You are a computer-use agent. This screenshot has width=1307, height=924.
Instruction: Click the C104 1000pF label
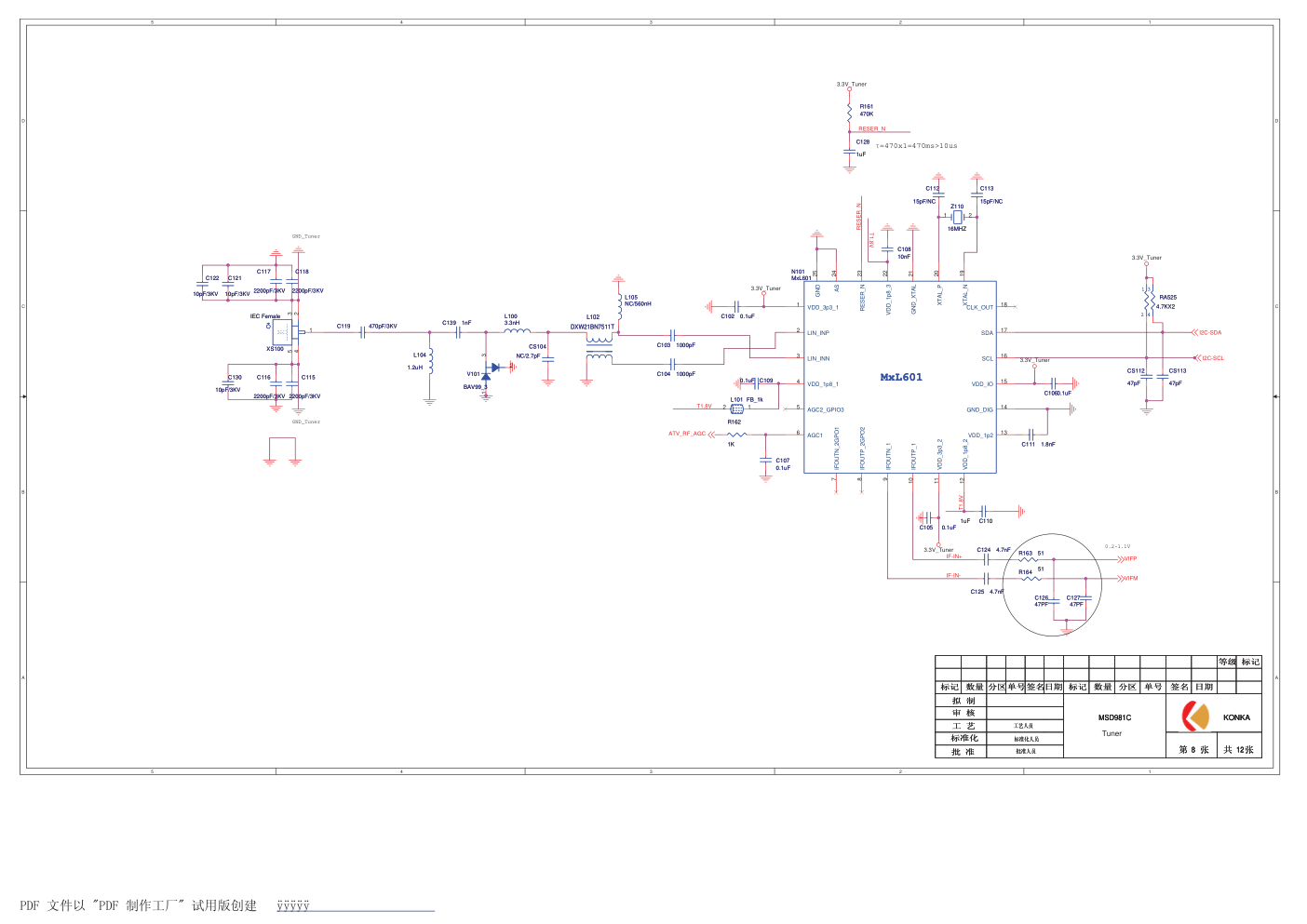(x=676, y=374)
